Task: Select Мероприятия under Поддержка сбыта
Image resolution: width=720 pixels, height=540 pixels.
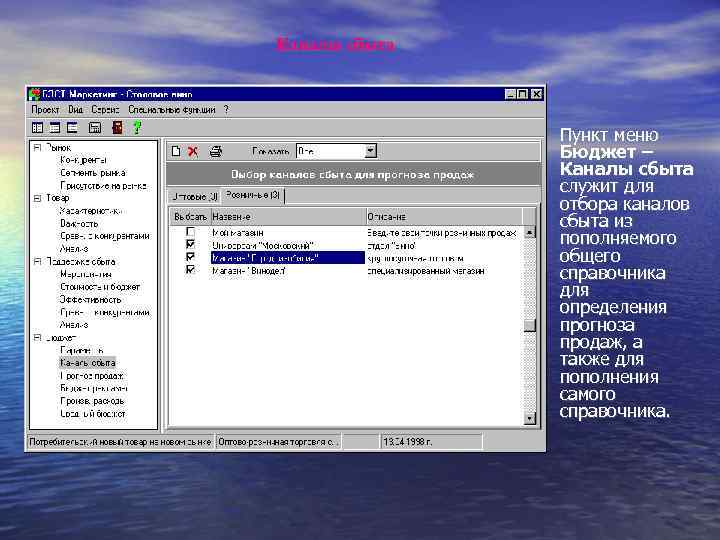Action: [86, 274]
